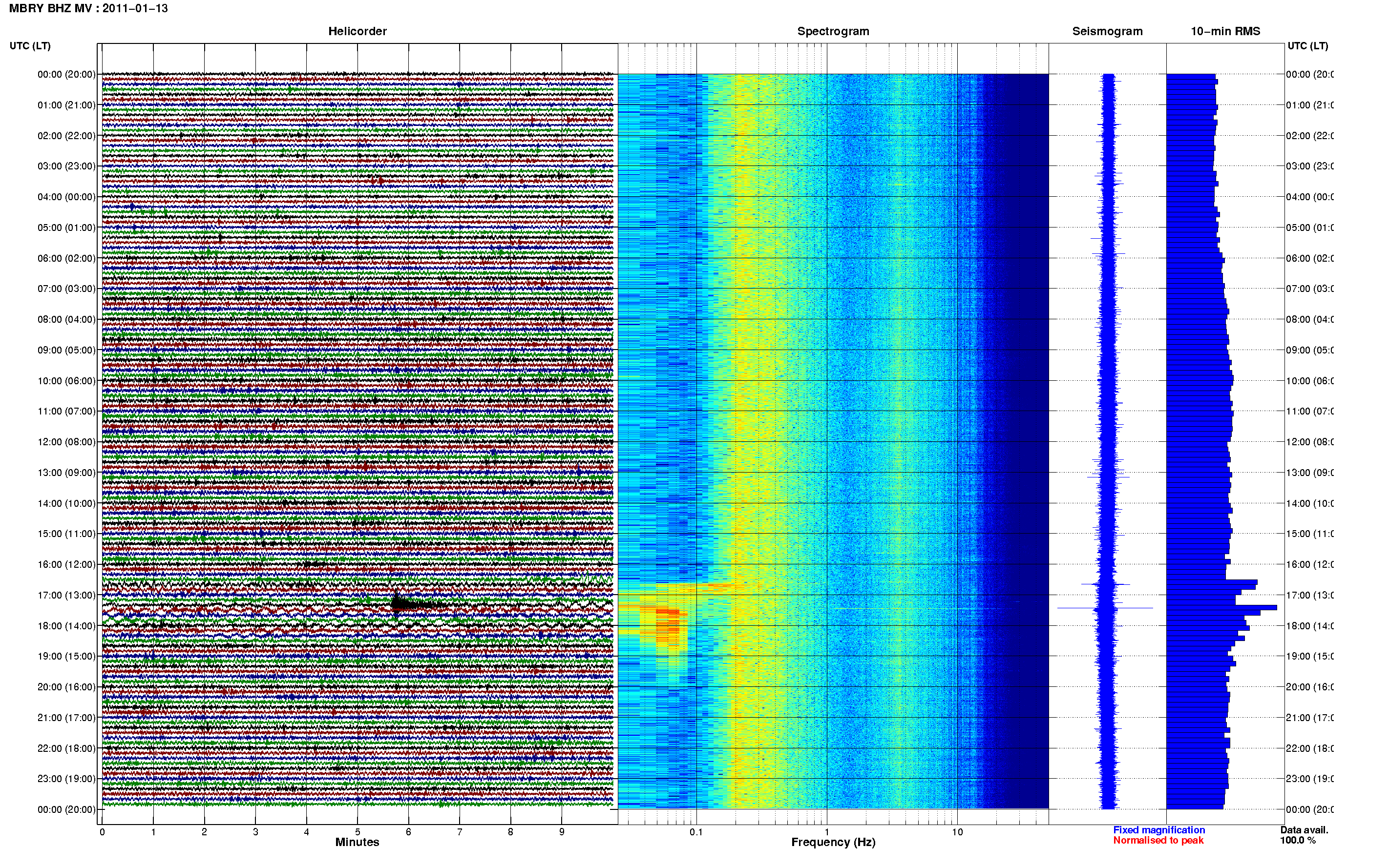Click the left time label '12:00 (08:00)'
Viewport: 1389px width, 868px height.
tap(66, 441)
